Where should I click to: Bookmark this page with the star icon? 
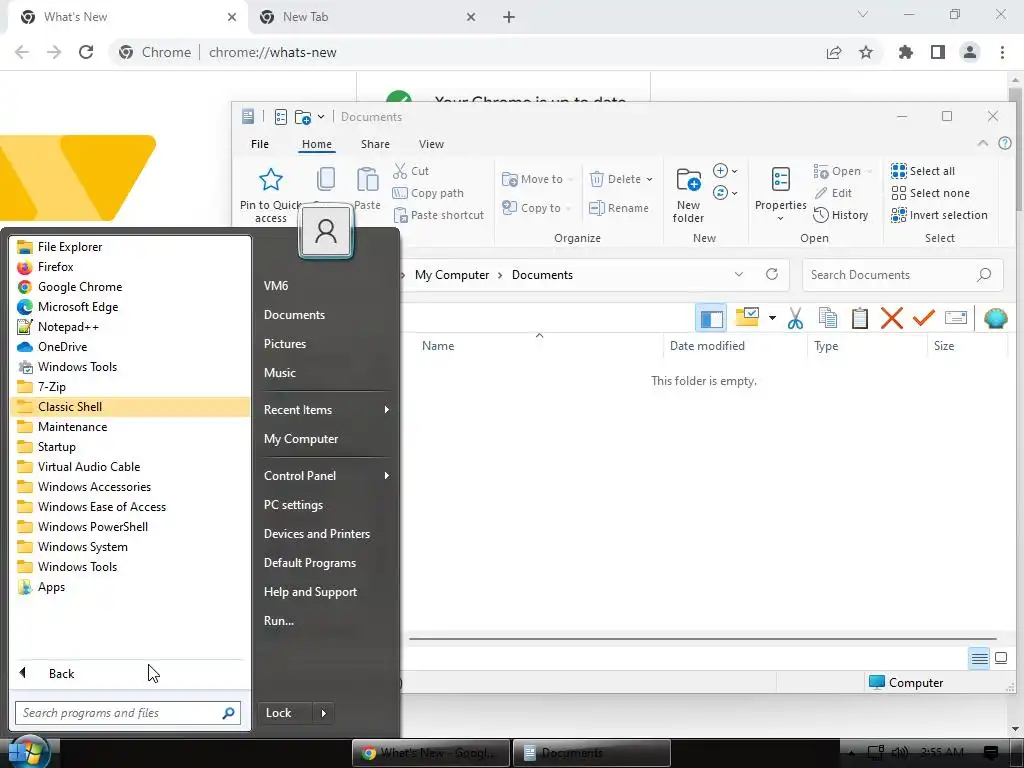[866, 52]
